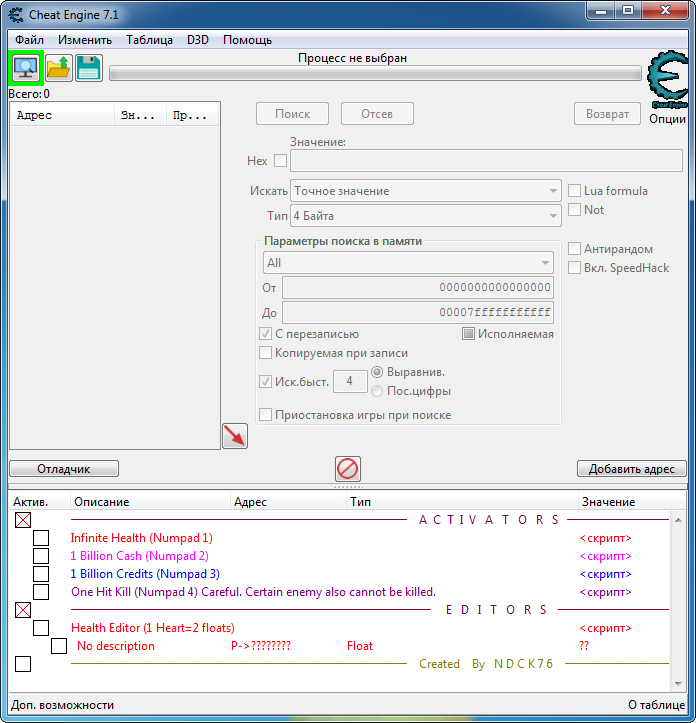Click the Значение value input field
This screenshot has height=723, width=696.
(486, 160)
